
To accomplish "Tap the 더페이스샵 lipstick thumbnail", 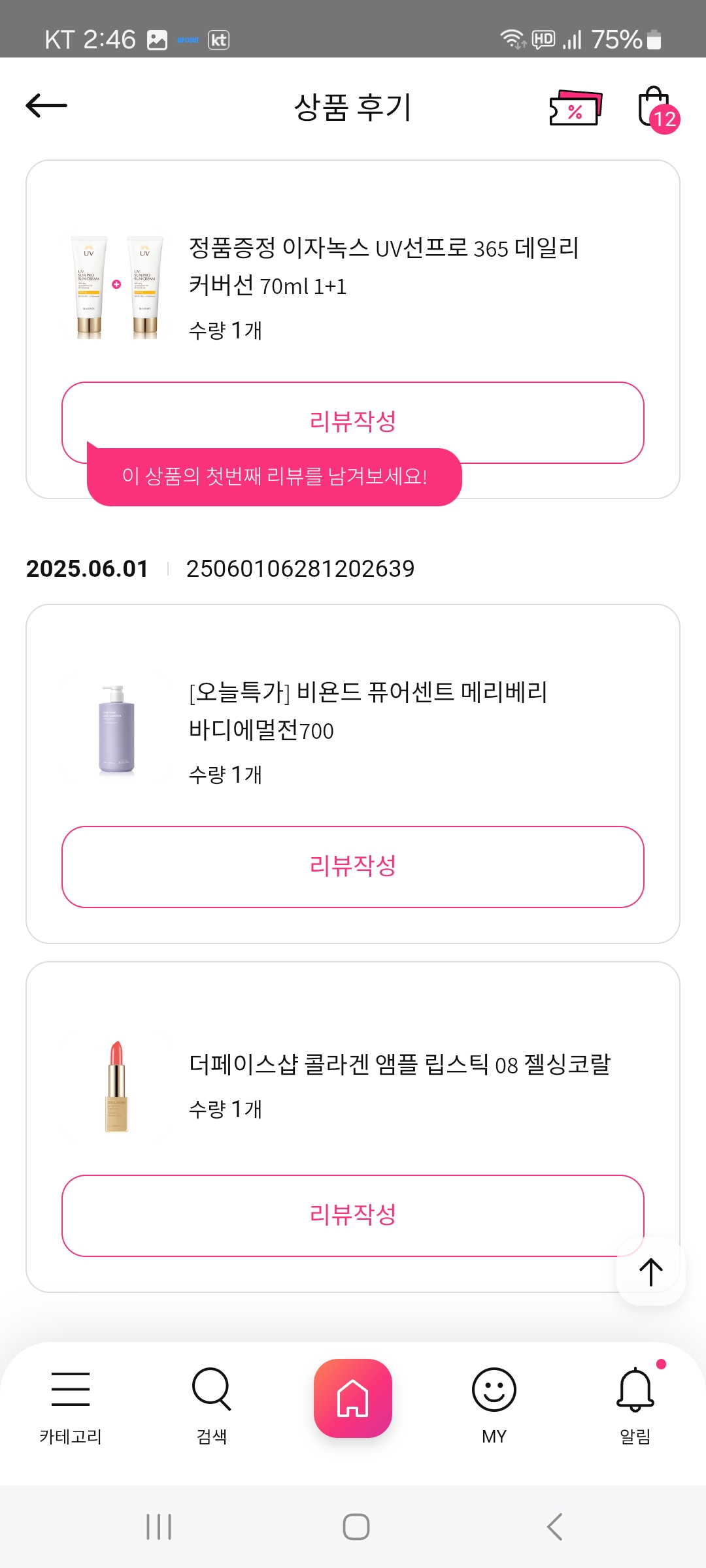I will [117, 1086].
